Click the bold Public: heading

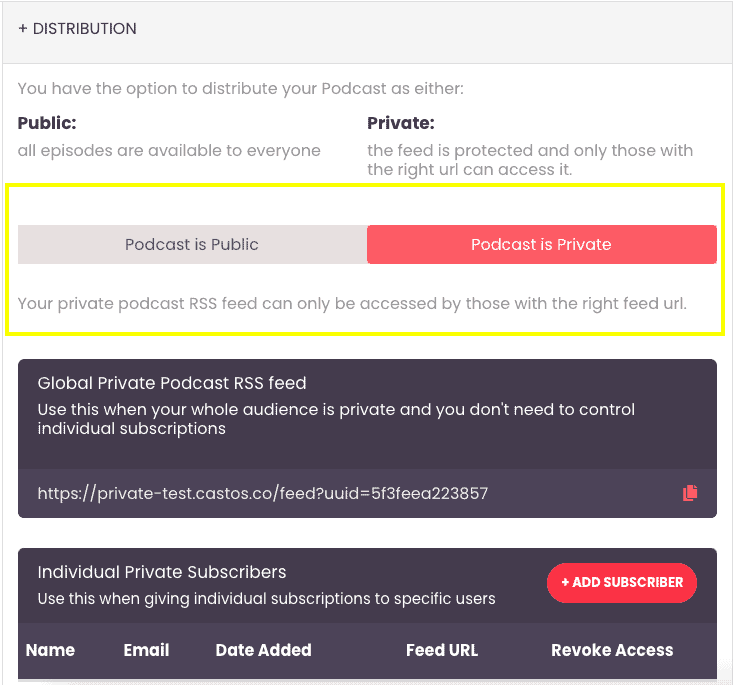(47, 123)
